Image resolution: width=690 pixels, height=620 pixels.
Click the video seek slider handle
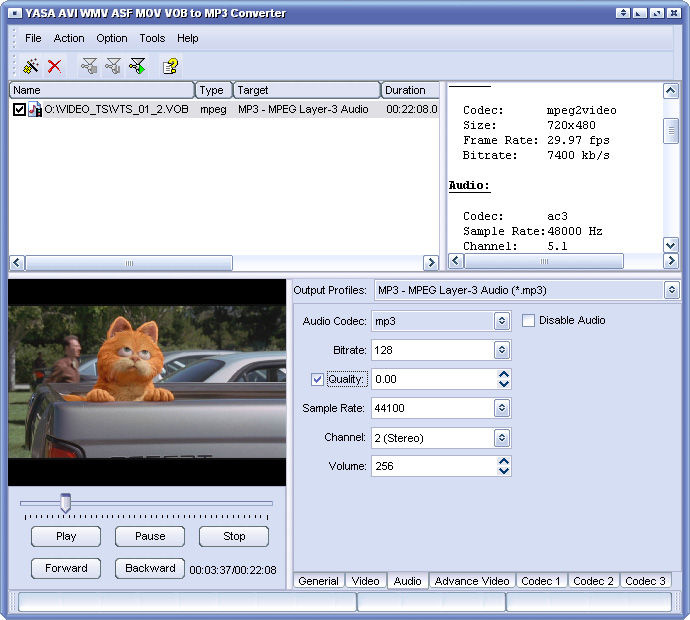coord(65,502)
